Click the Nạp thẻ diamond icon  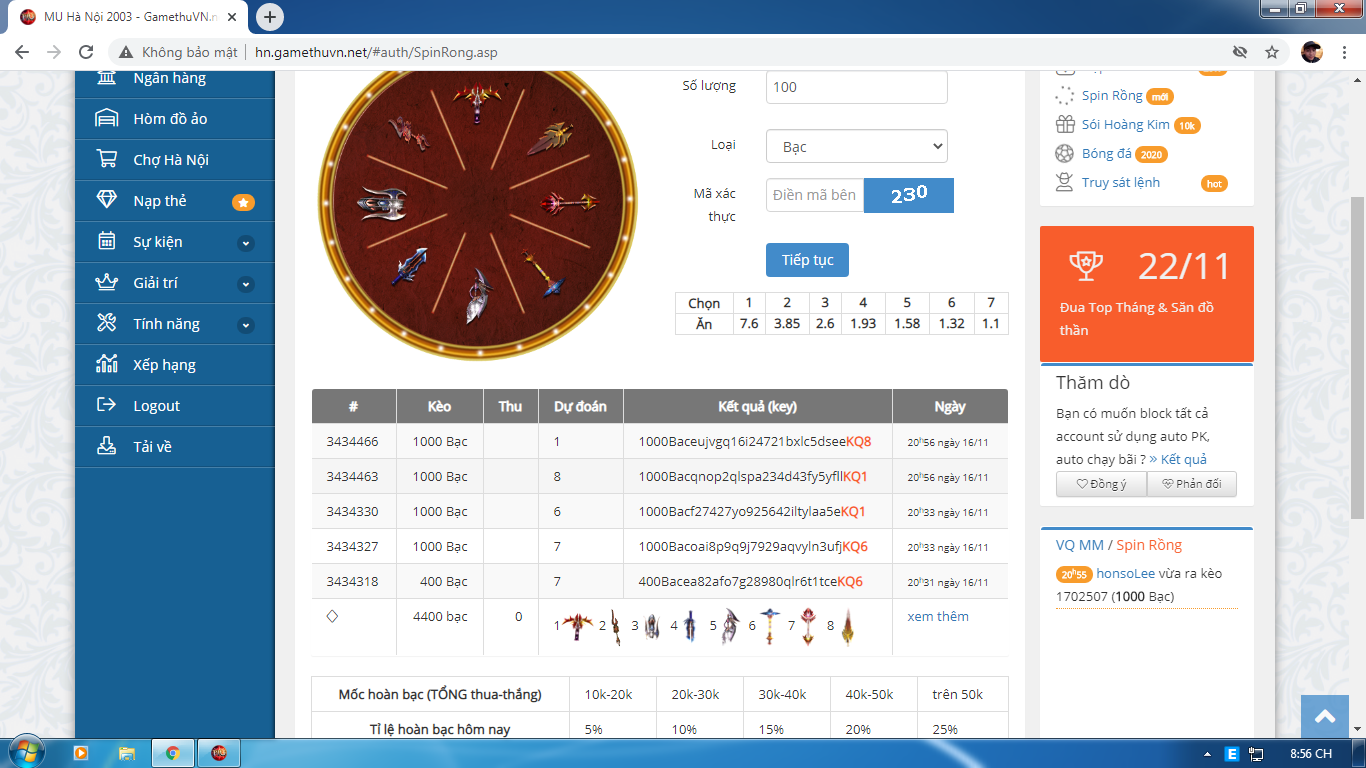tap(106, 201)
